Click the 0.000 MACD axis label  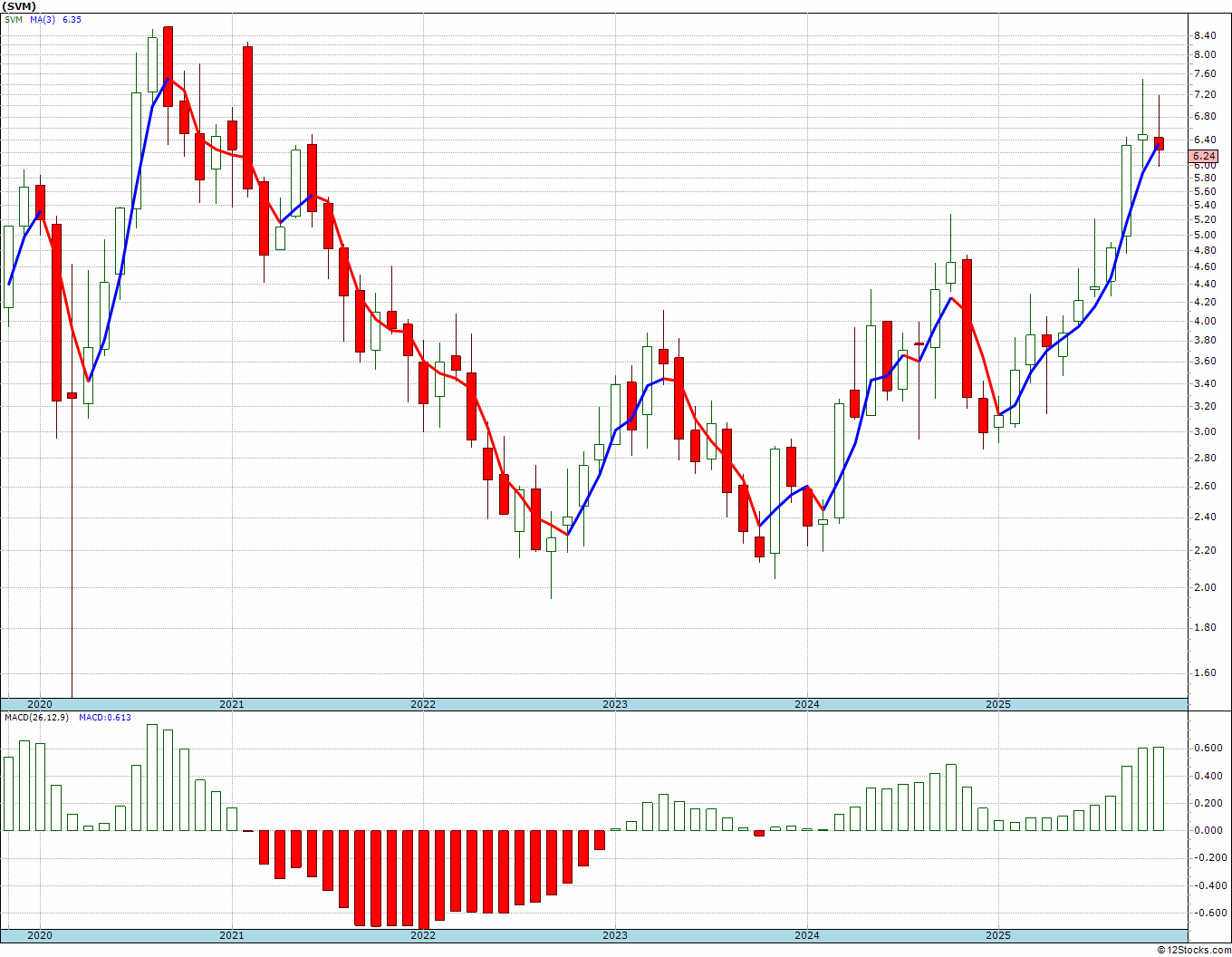[x=1208, y=830]
